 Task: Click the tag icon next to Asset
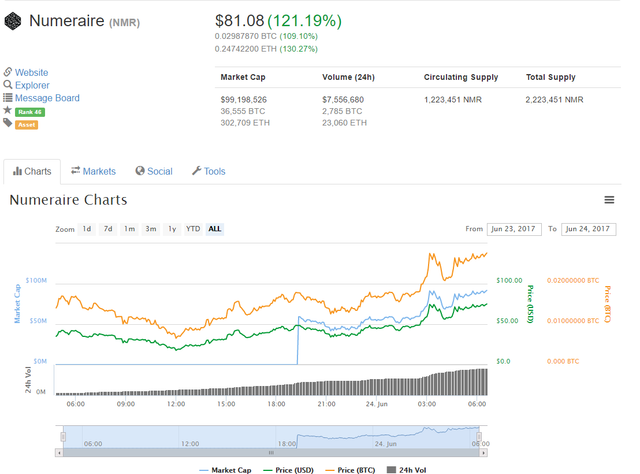[x=8, y=123]
